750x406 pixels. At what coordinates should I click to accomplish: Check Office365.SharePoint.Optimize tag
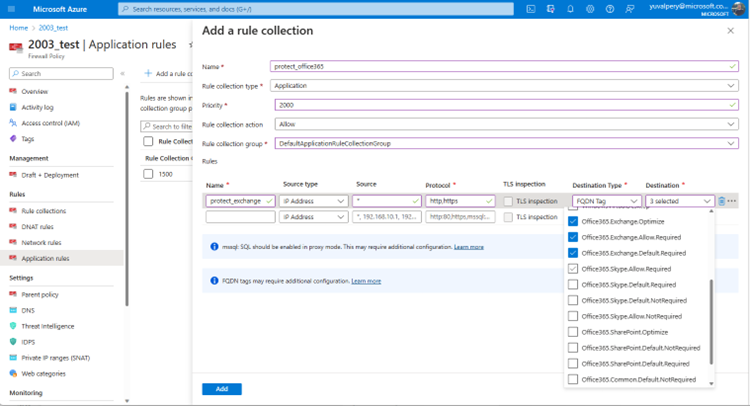(x=573, y=332)
